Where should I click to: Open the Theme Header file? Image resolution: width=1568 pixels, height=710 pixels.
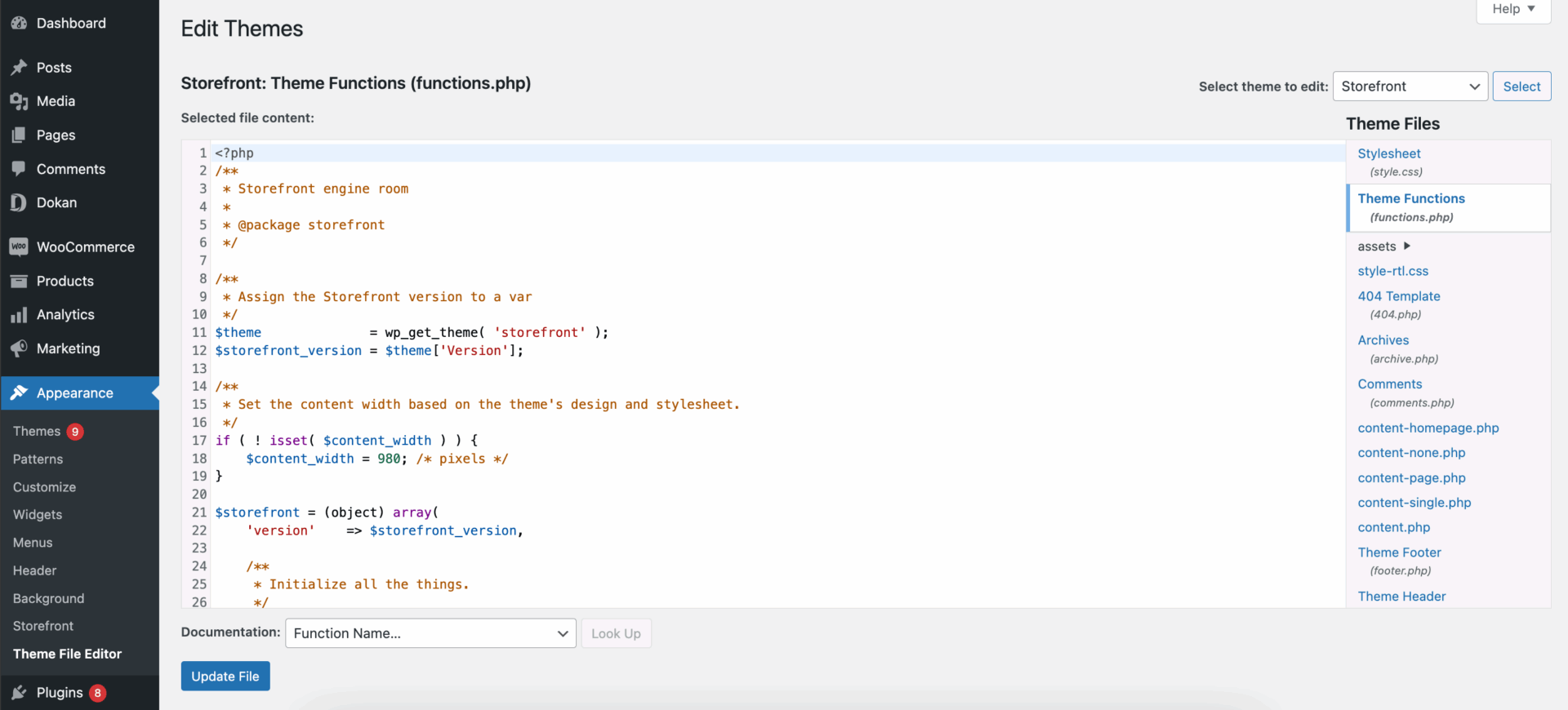(x=1401, y=597)
